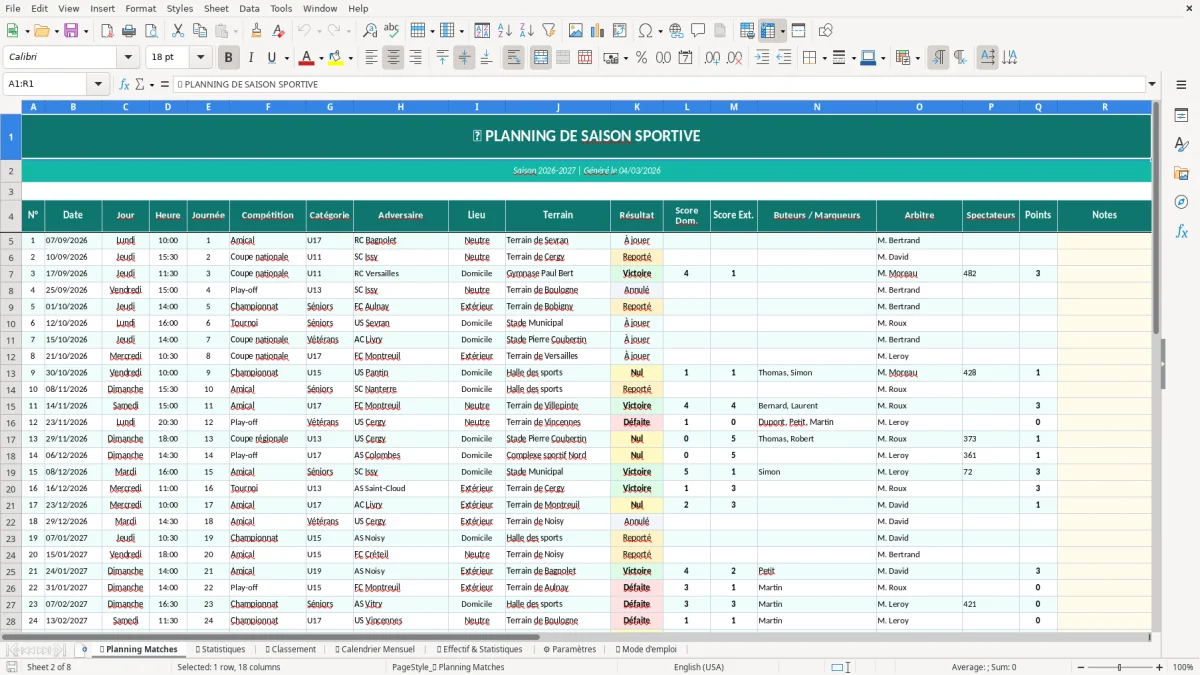The height and width of the screenshot is (675, 1200).
Task: Open the Borders dropdown arrow
Action: [824, 58]
